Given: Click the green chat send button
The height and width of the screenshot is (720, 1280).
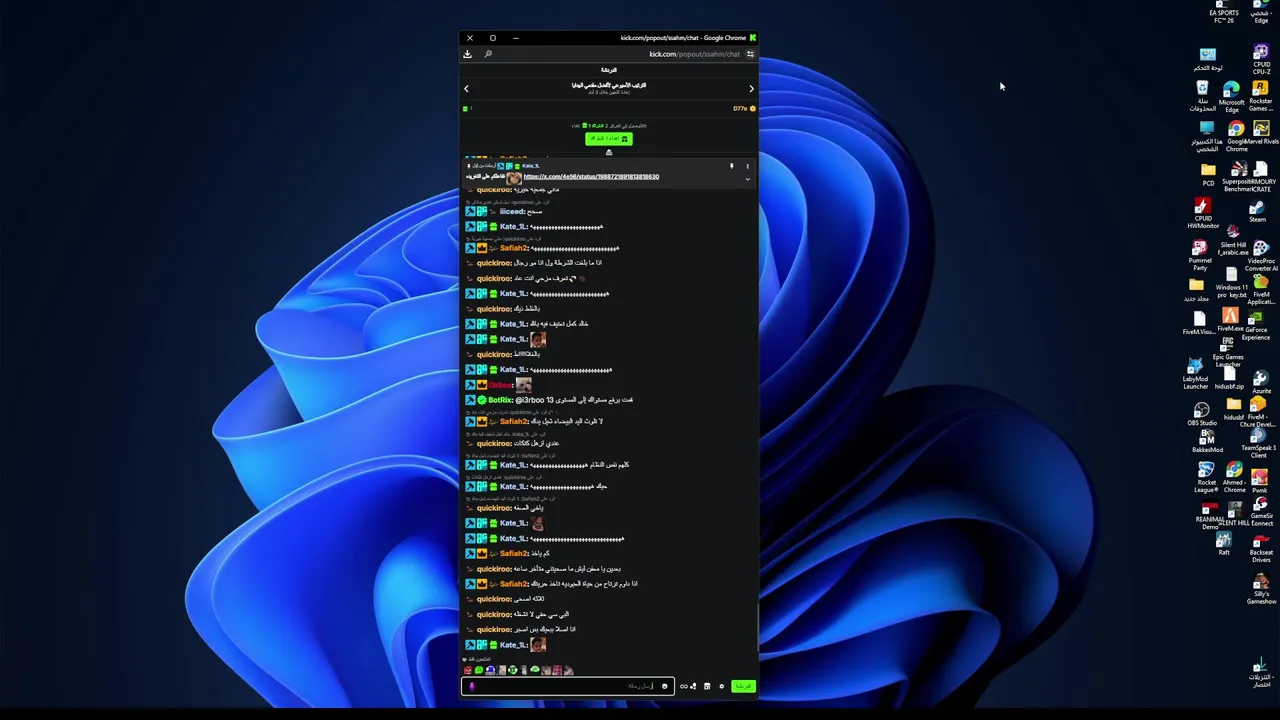Looking at the screenshot, I should coord(743,686).
